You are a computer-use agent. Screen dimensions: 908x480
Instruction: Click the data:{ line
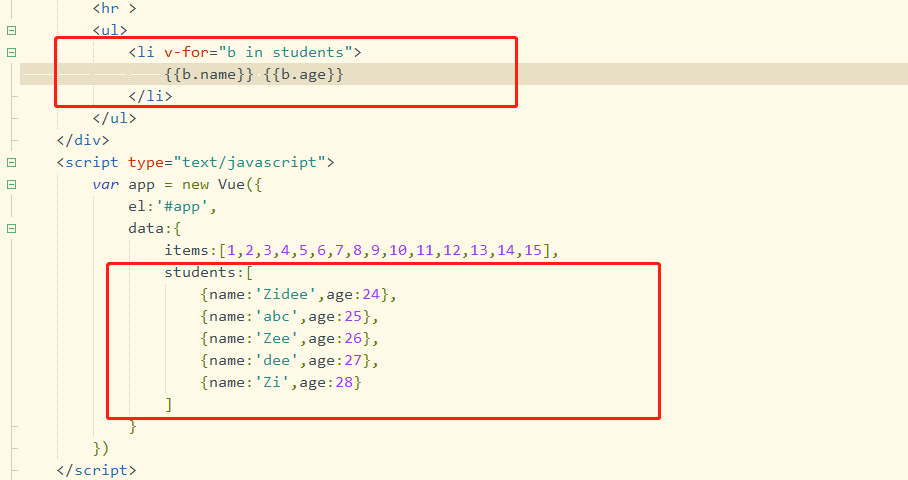155,229
